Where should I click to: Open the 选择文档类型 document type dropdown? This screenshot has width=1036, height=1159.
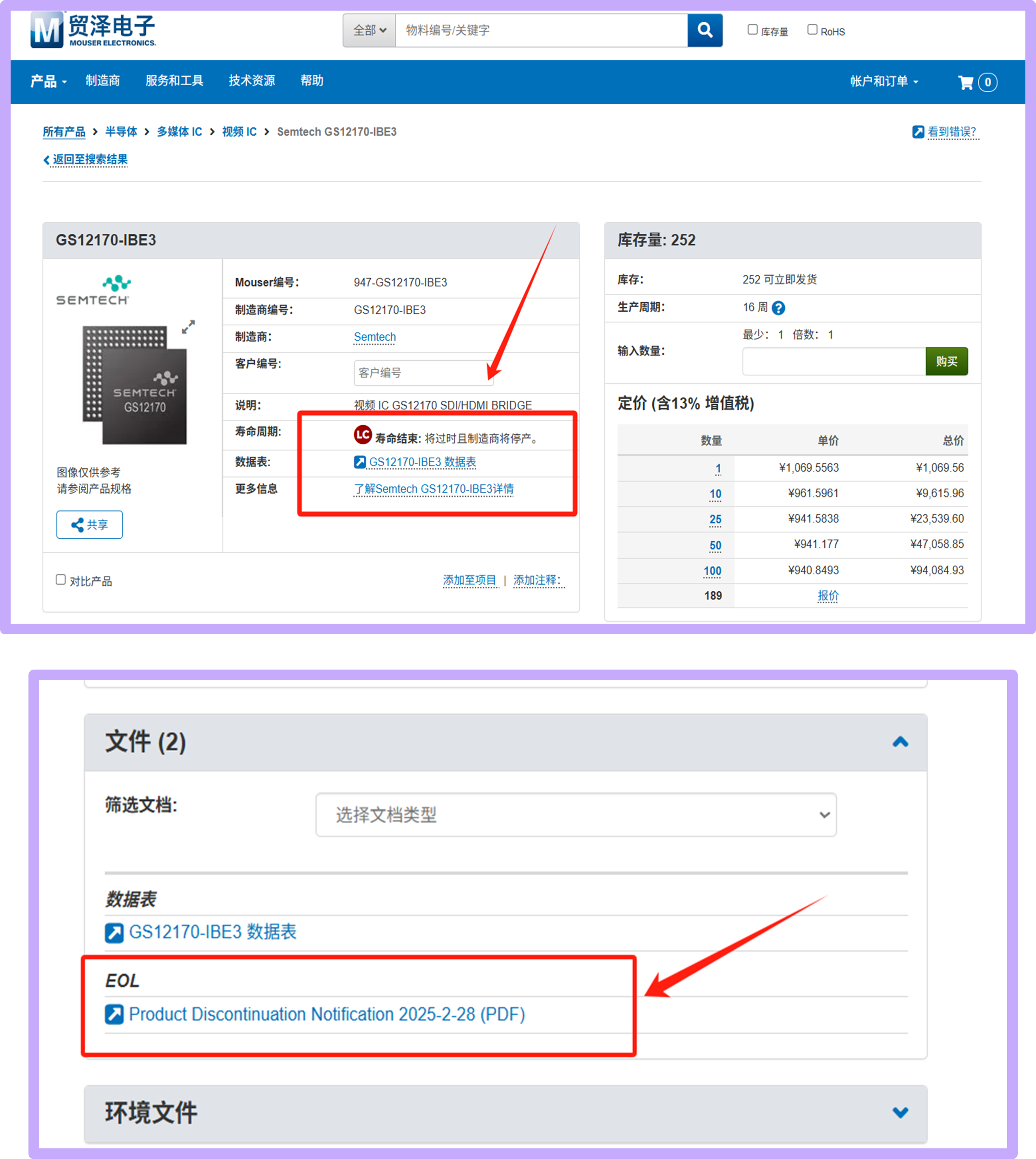pos(575,815)
